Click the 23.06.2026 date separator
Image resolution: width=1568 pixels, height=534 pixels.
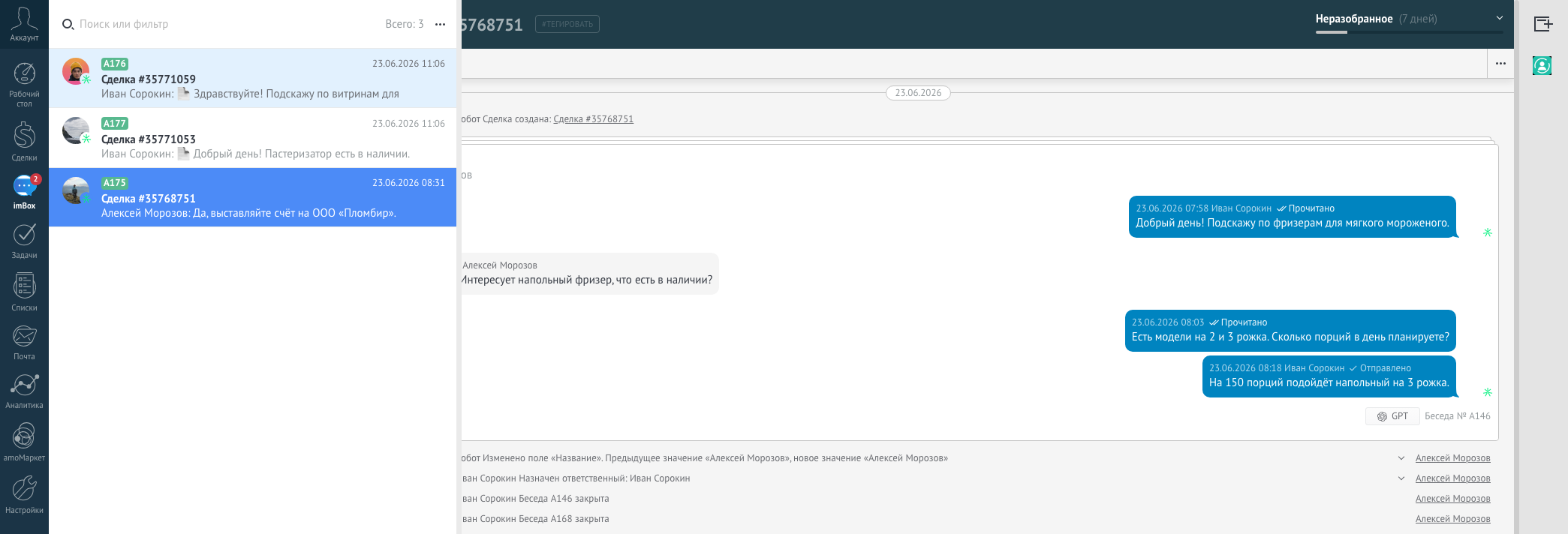tap(918, 93)
